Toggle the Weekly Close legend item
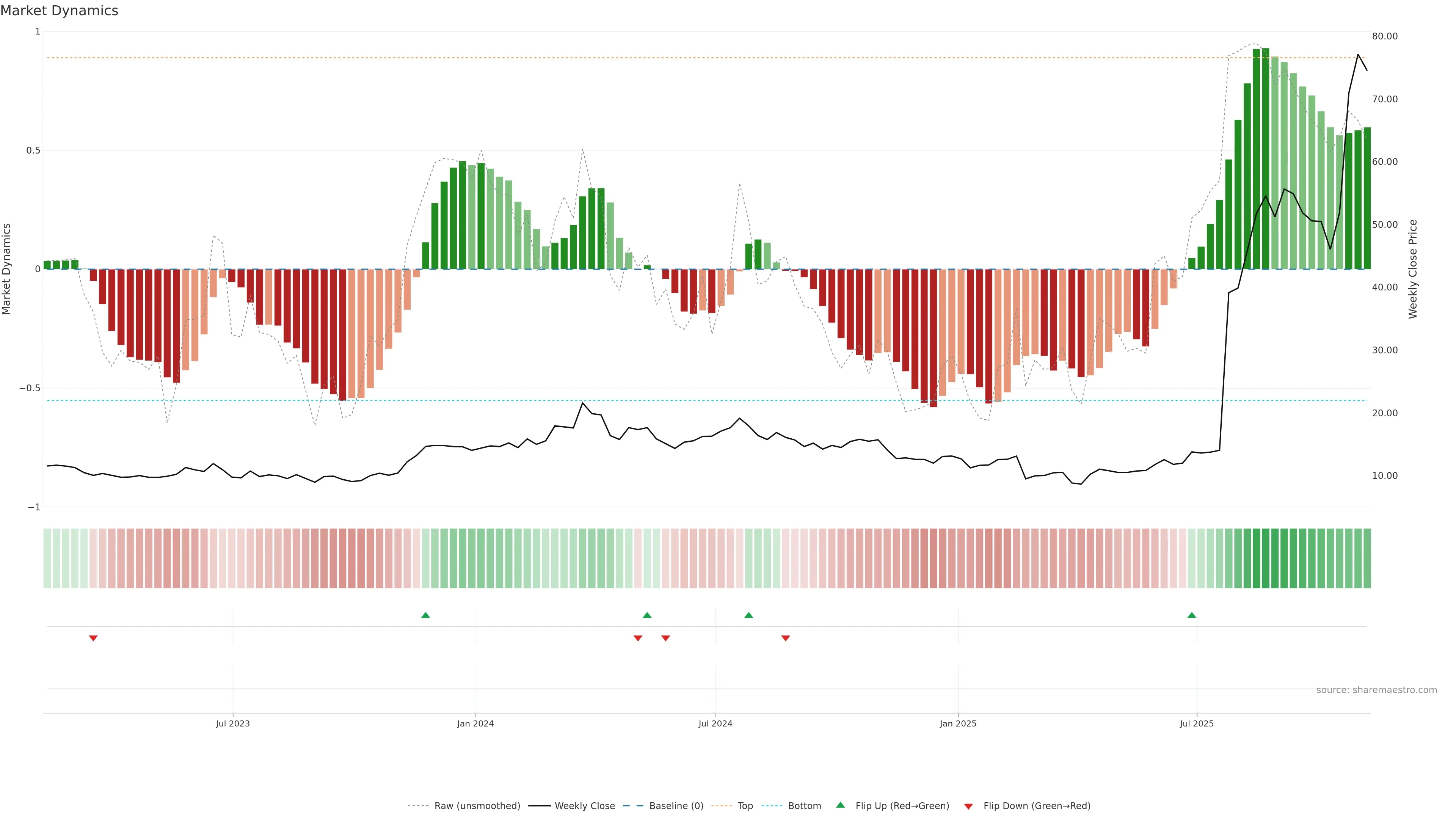 tap(584, 805)
